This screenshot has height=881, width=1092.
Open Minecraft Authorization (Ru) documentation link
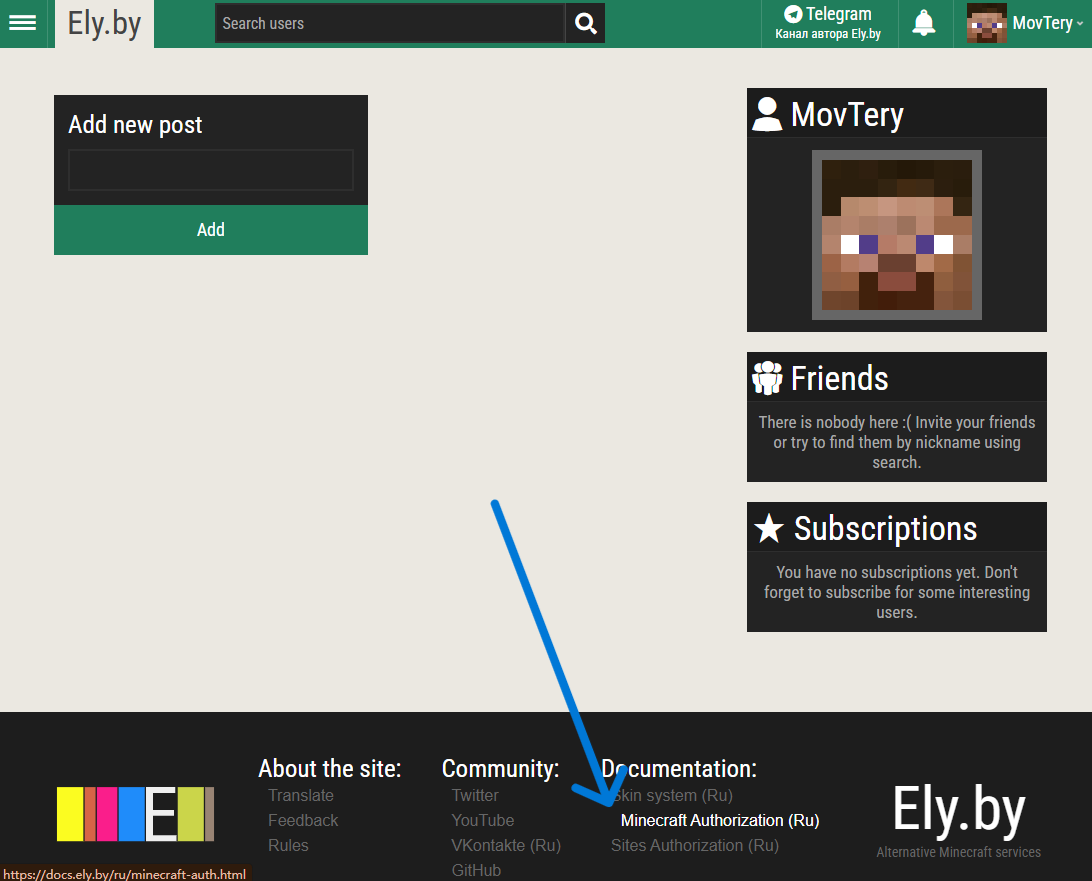pos(719,820)
